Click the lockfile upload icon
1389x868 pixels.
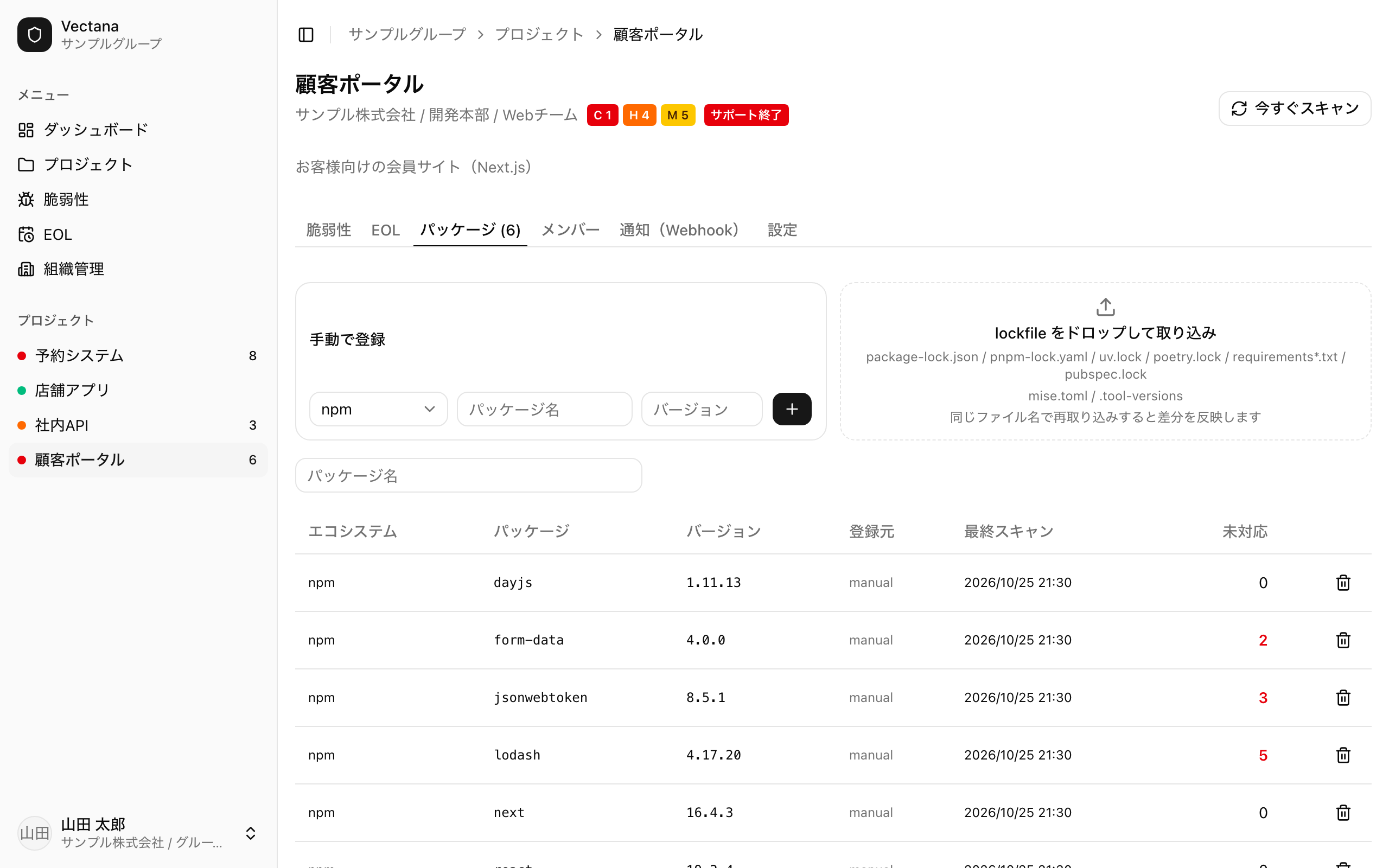[1105, 307]
